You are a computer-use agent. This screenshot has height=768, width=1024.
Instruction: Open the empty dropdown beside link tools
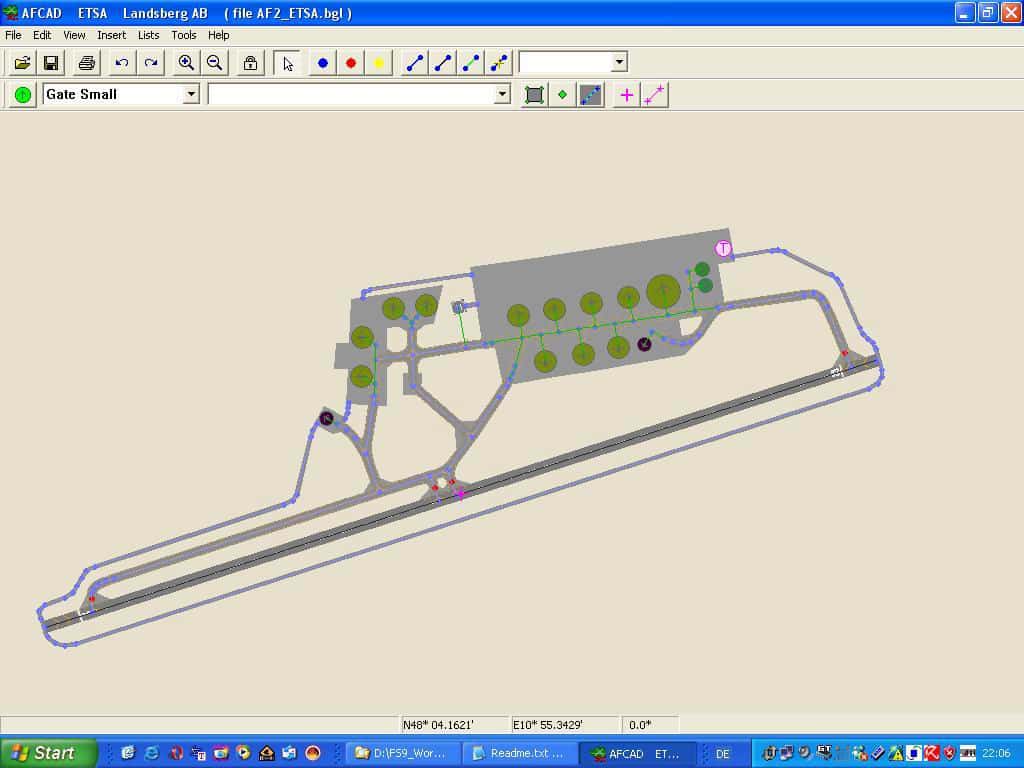(619, 62)
